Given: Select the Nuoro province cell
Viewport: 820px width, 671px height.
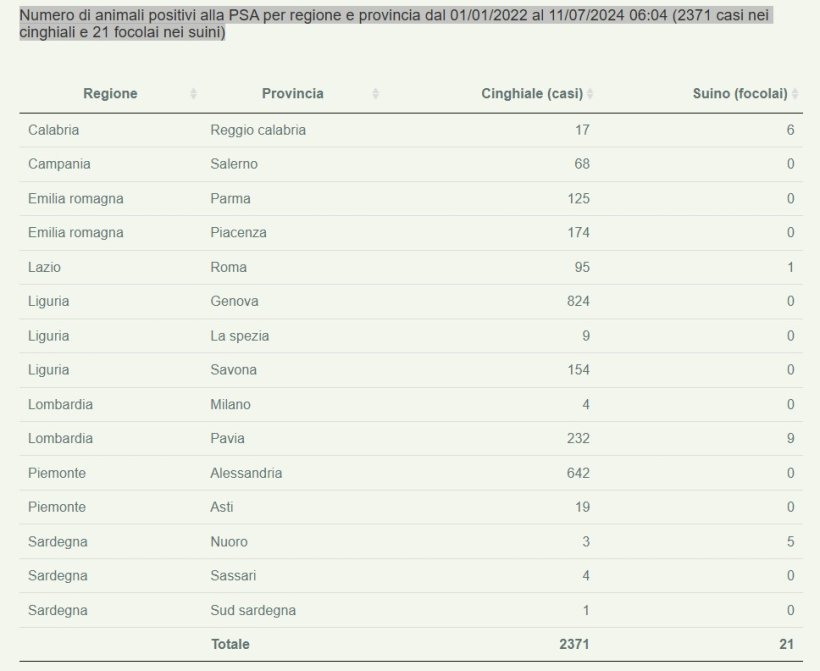Looking at the screenshot, I should [x=229, y=542].
